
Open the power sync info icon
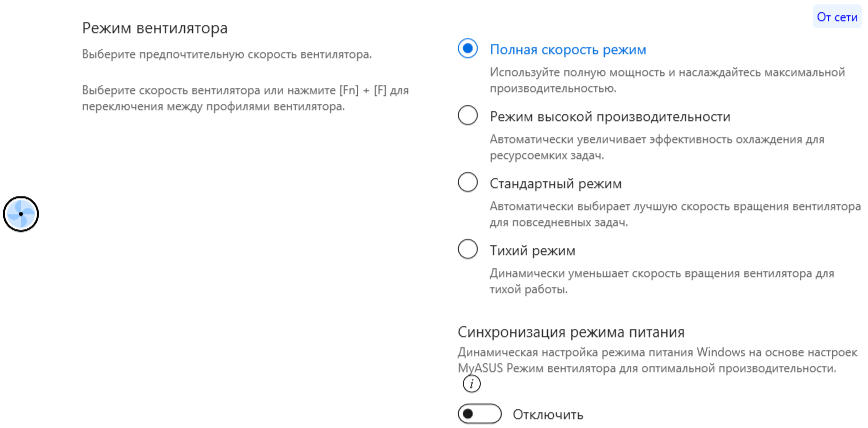(471, 384)
